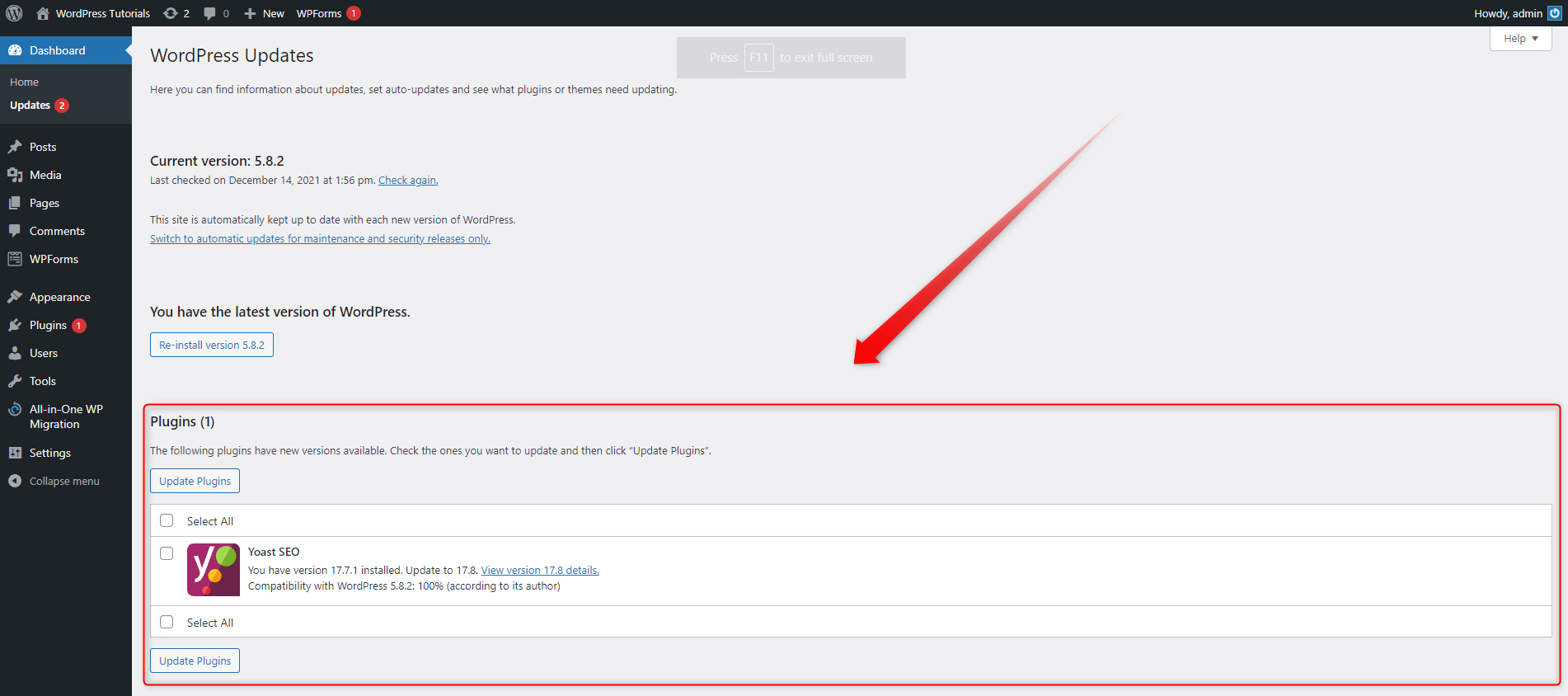This screenshot has width=1568, height=696.
Task: Click the Check again link
Action: [408, 180]
